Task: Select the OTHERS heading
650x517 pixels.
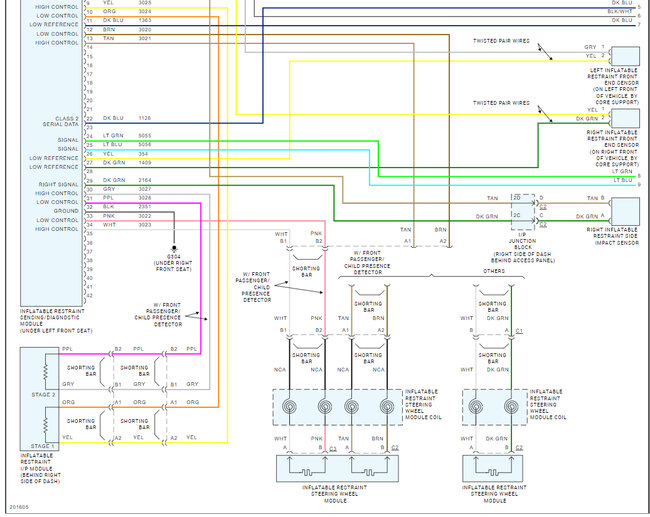Action: coord(494,271)
